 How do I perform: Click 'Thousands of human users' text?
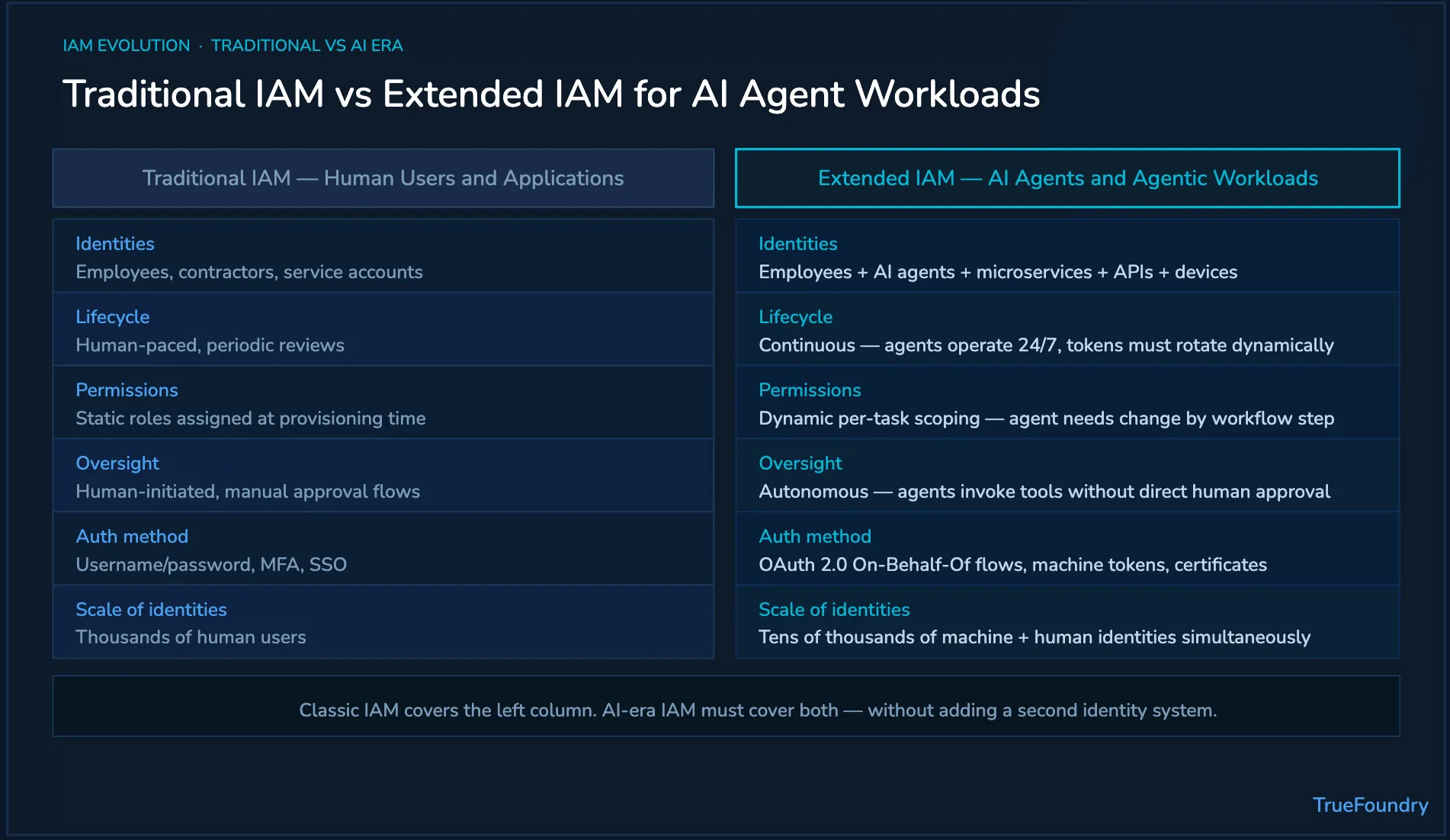191,637
